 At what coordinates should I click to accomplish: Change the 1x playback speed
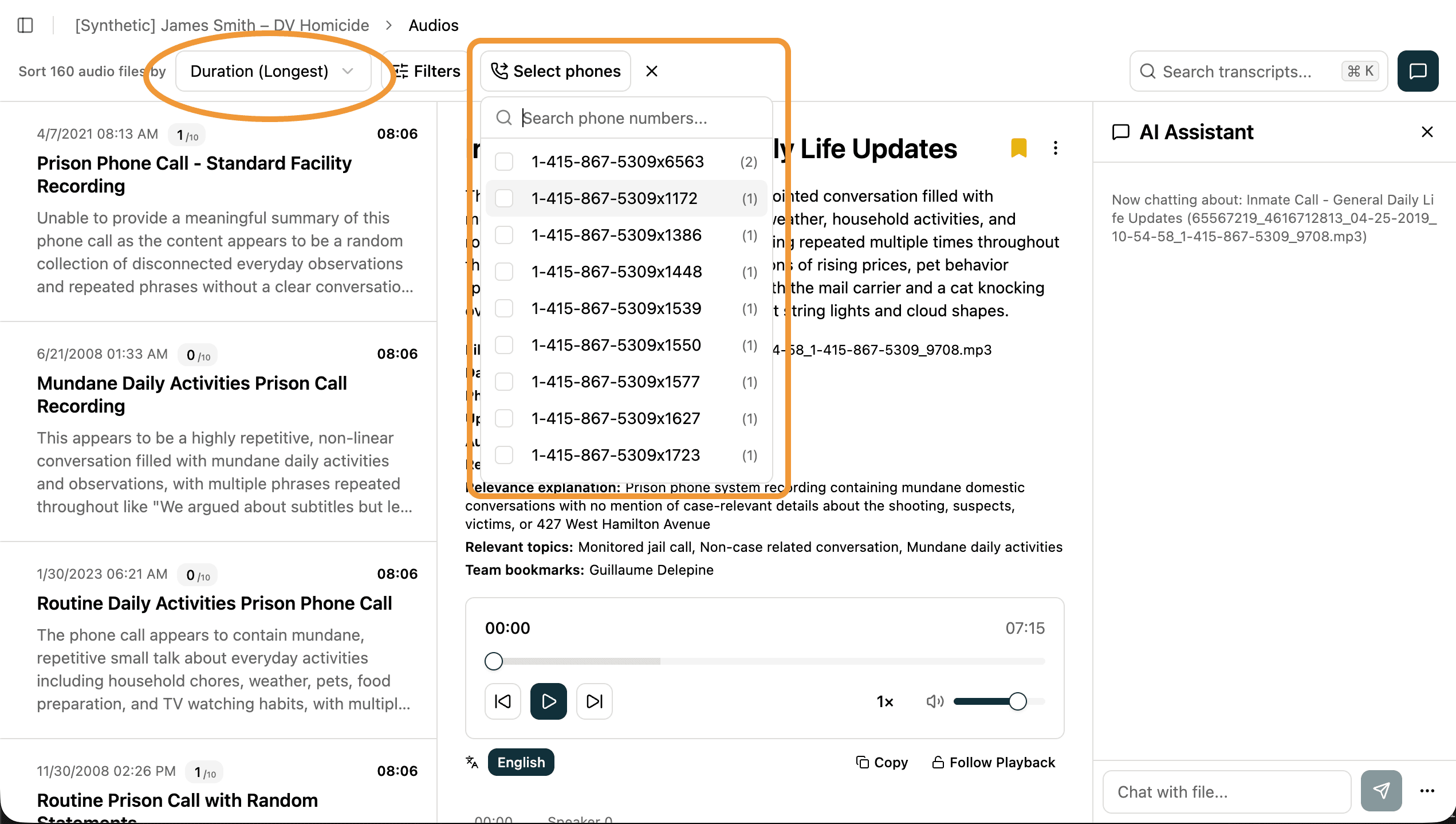885,701
